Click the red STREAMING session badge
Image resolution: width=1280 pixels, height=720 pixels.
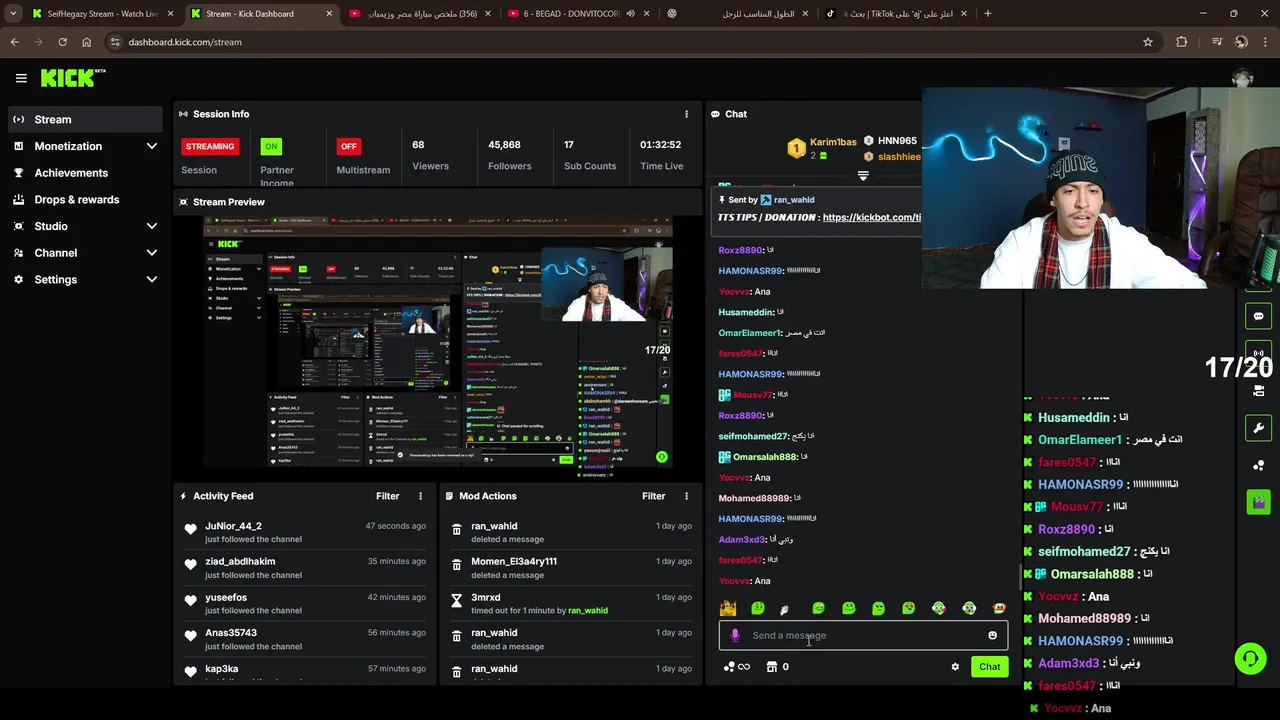click(210, 146)
